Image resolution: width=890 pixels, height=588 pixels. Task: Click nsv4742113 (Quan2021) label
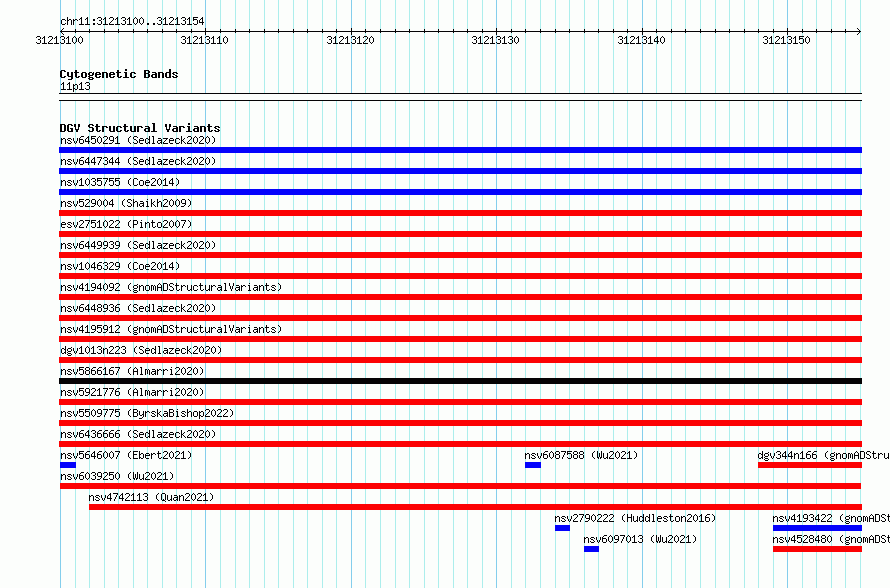click(151, 497)
